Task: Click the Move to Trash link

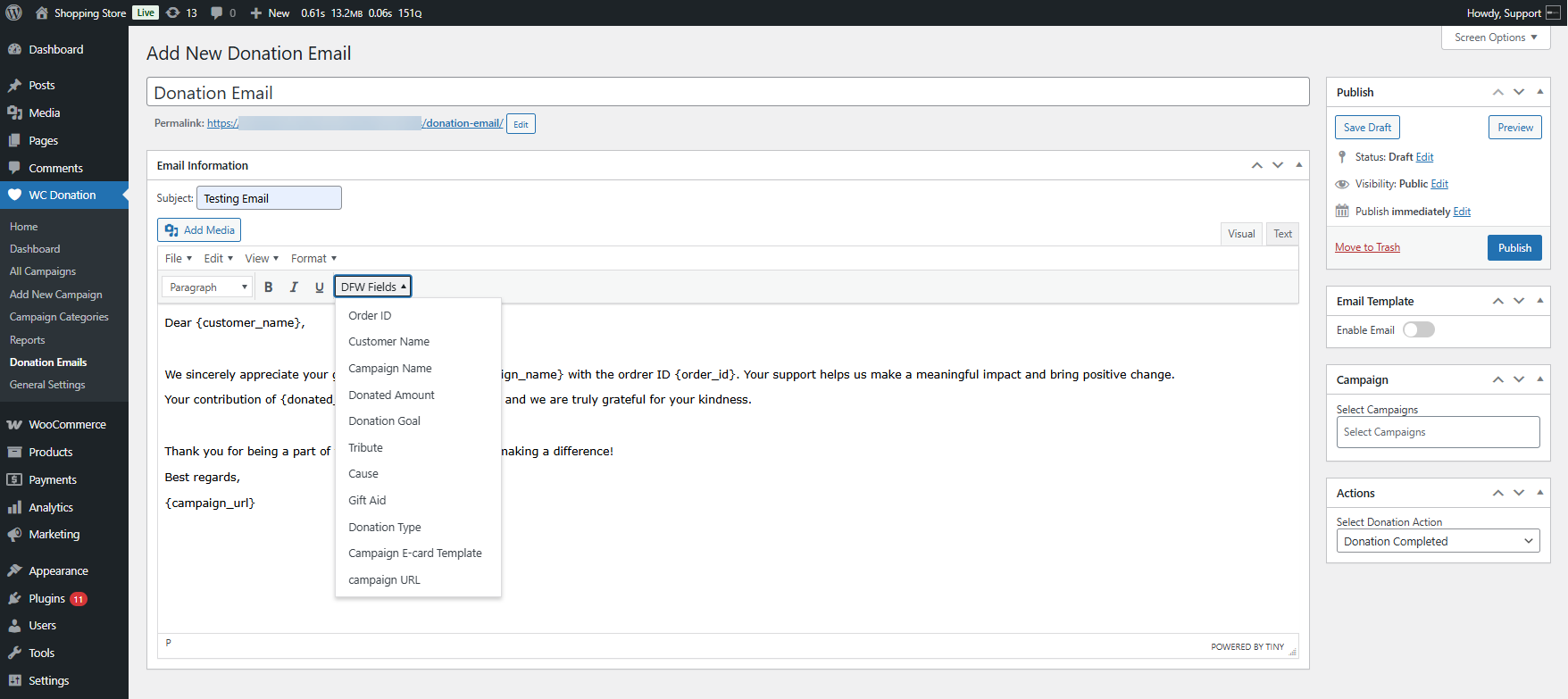Action: (1367, 247)
